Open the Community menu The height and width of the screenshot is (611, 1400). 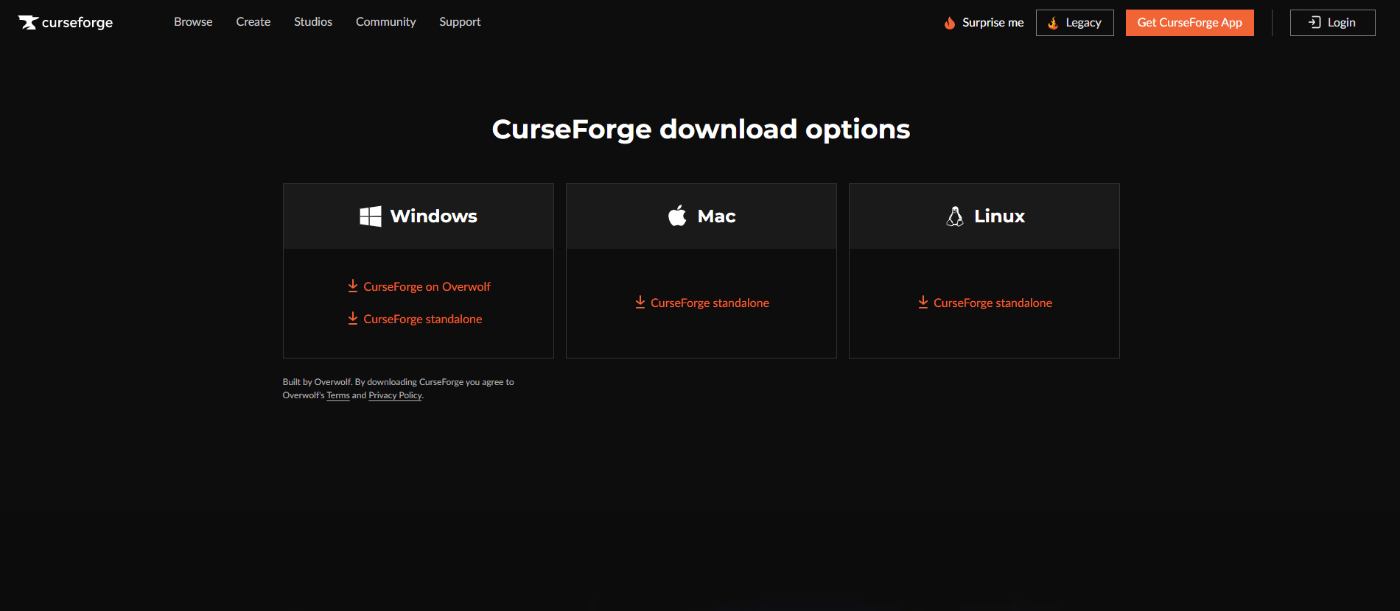point(386,22)
